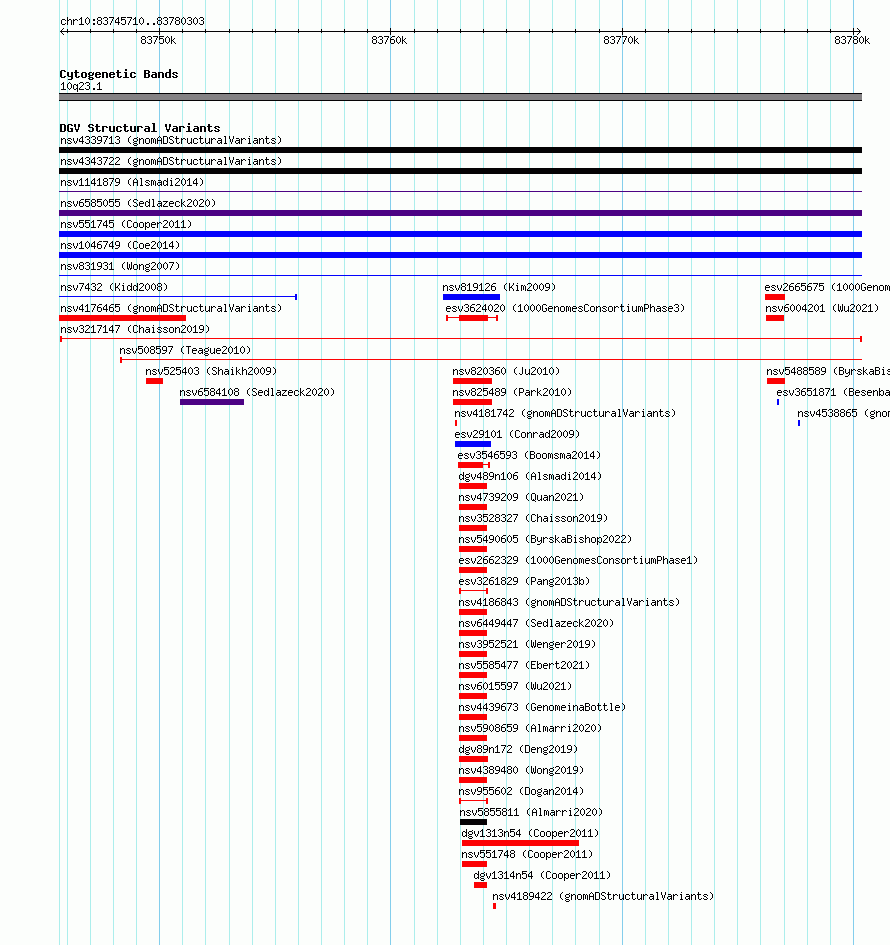Viewport: 890px width, 945px height.
Task: Open dgv489n106 (Alsmadi2014) variant
Action: tap(530, 477)
